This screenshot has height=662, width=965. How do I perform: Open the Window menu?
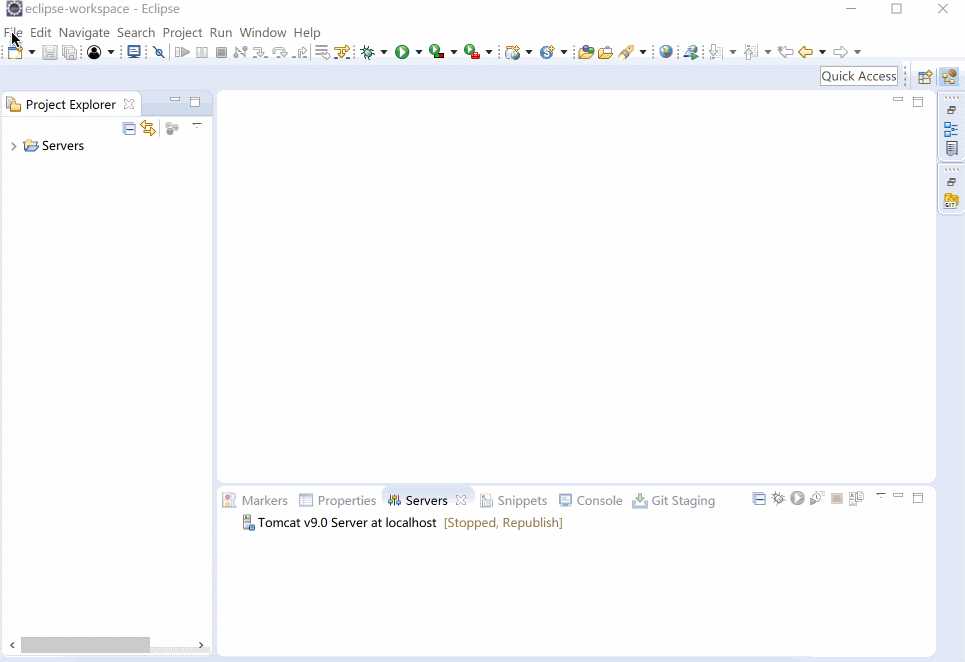[263, 33]
